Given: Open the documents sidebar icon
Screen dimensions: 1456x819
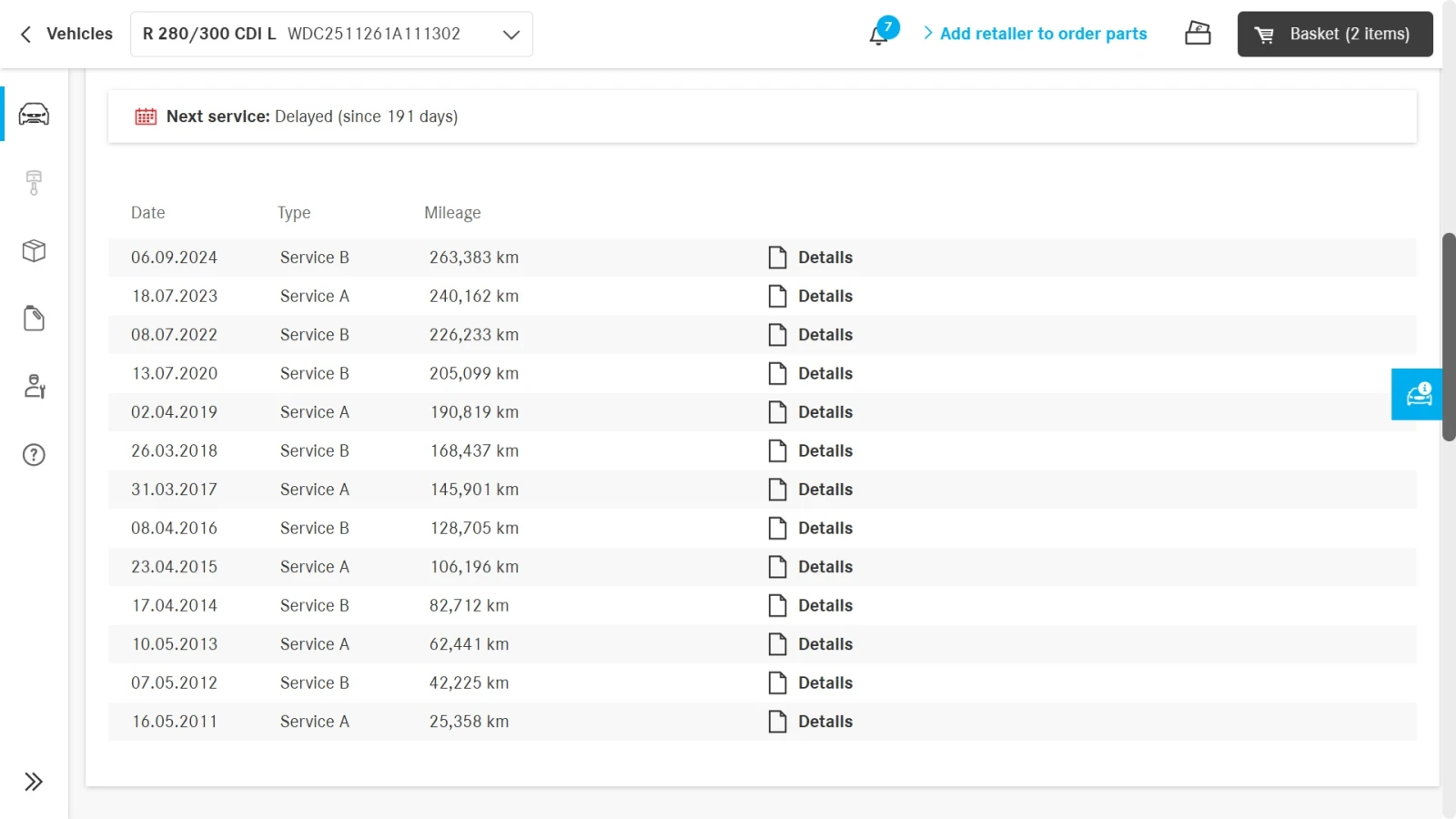Looking at the screenshot, I should [34, 318].
